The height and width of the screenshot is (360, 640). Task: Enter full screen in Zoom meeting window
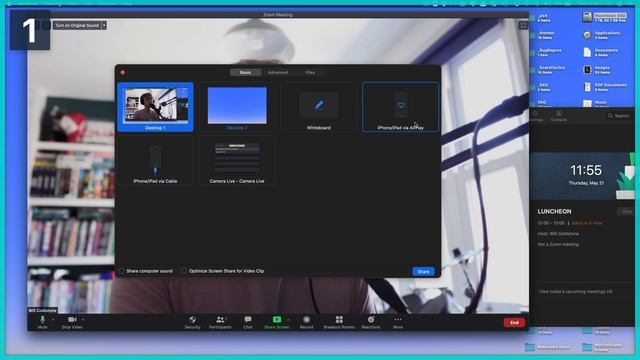point(523,25)
